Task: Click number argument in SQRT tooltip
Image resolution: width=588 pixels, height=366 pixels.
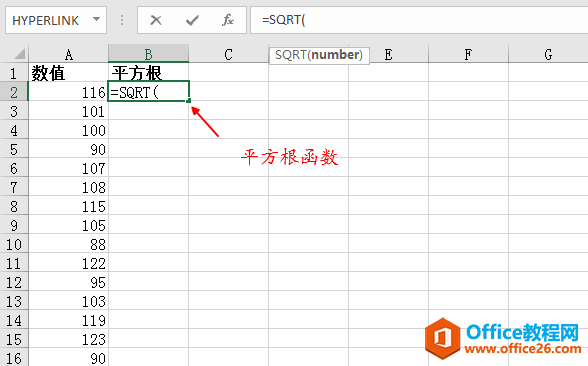Action: coord(335,55)
